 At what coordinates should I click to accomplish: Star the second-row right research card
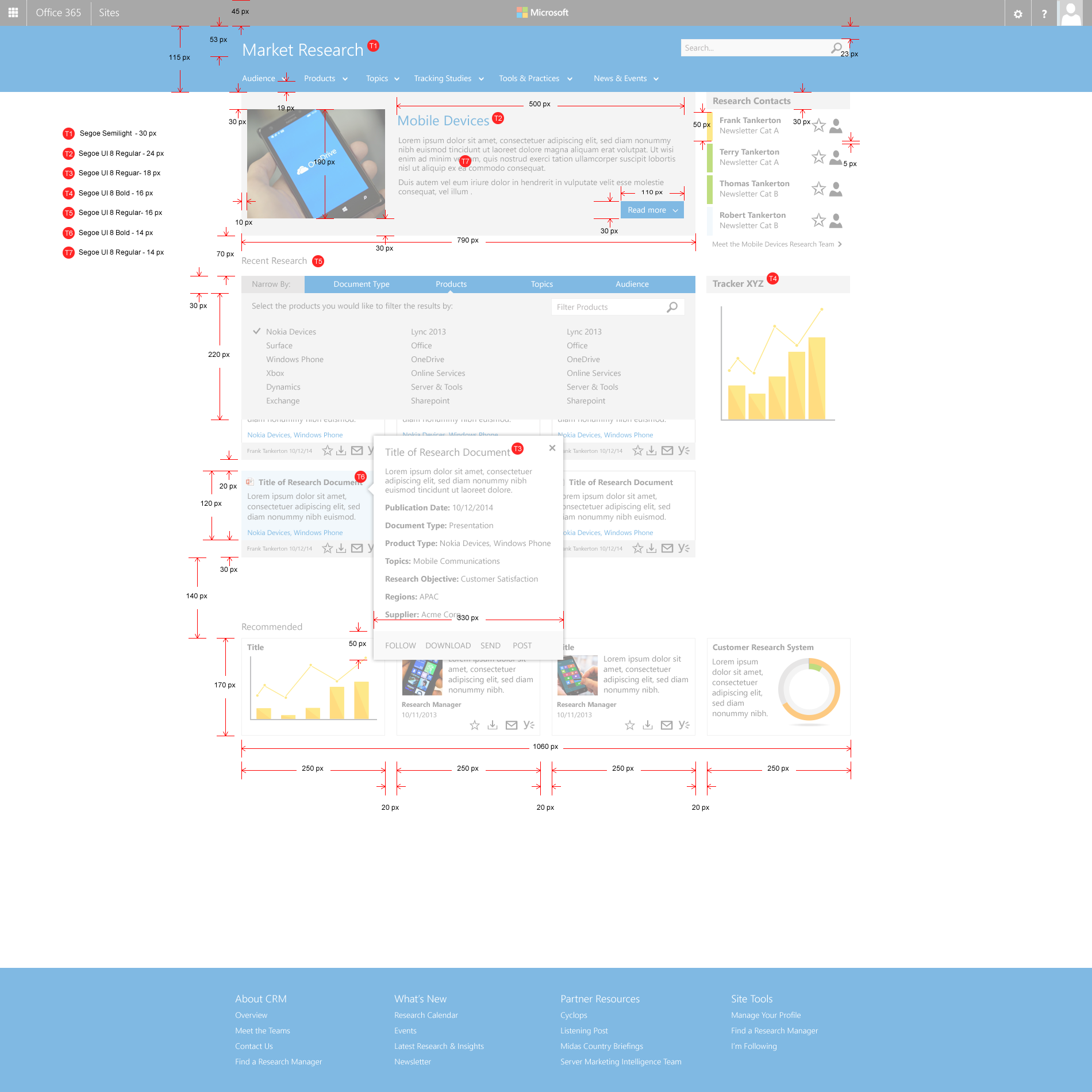tap(637, 548)
